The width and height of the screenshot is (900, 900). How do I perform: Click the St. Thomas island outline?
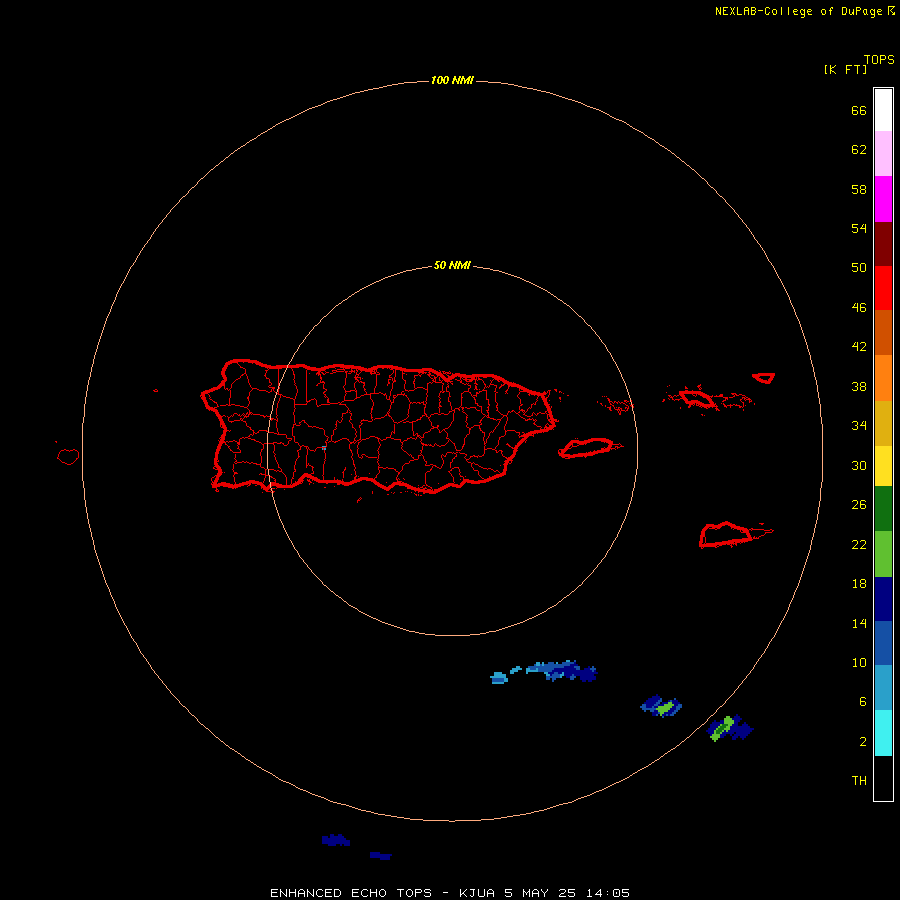[697, 398]
